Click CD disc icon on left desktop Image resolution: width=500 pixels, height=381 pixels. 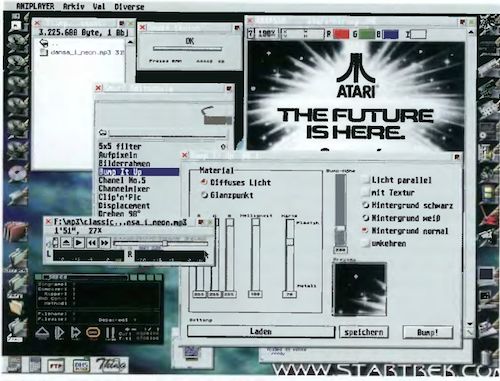(17, 173)
